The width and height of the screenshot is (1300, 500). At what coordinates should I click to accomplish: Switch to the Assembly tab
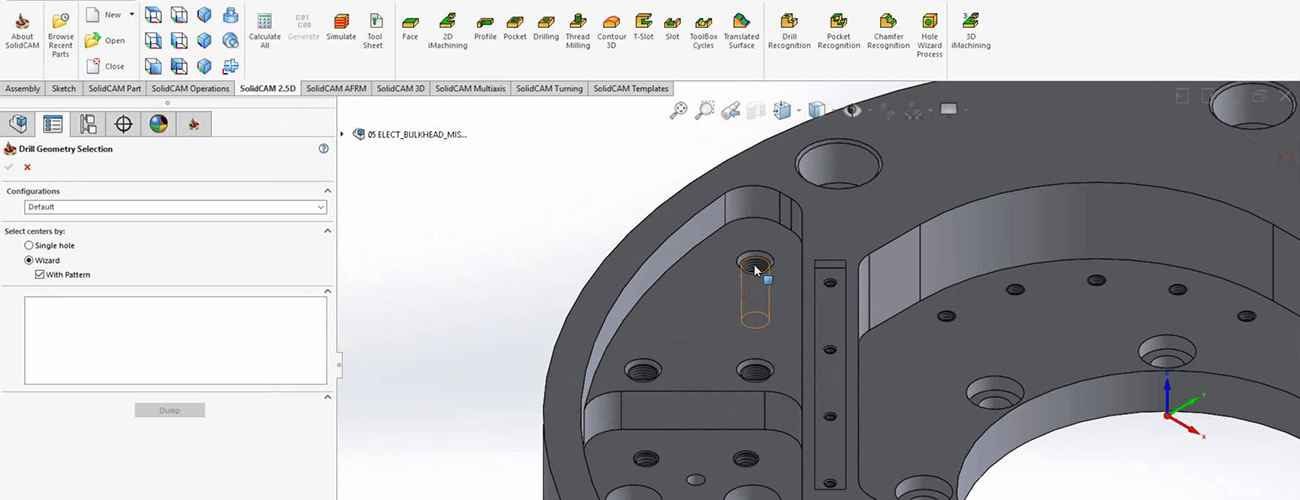pyautogui.click(x=23, y=88)
